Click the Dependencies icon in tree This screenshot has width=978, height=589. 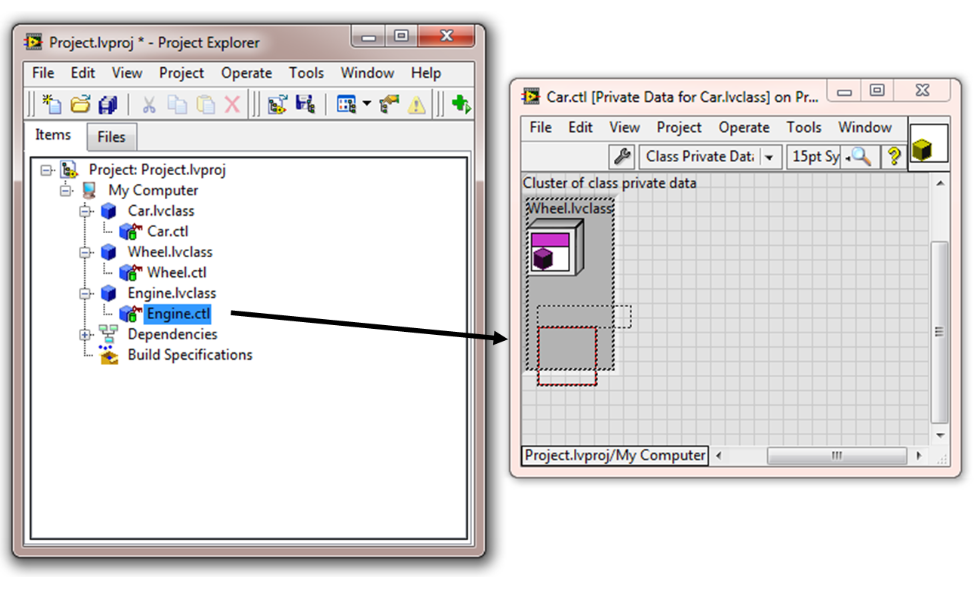[108, 334]
